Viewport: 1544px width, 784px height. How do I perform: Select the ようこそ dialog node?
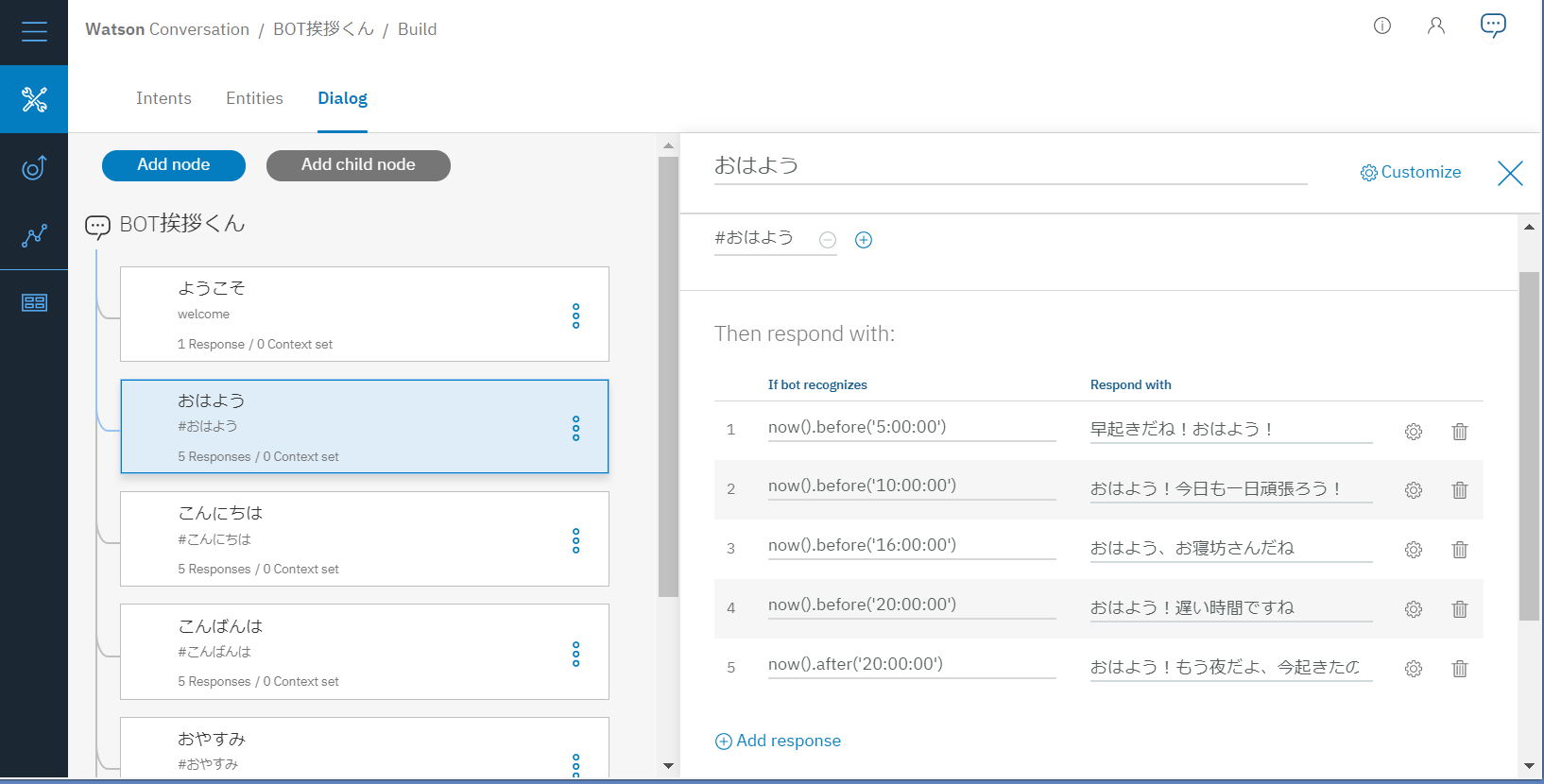pyautogui.click(x=365, y=315)
